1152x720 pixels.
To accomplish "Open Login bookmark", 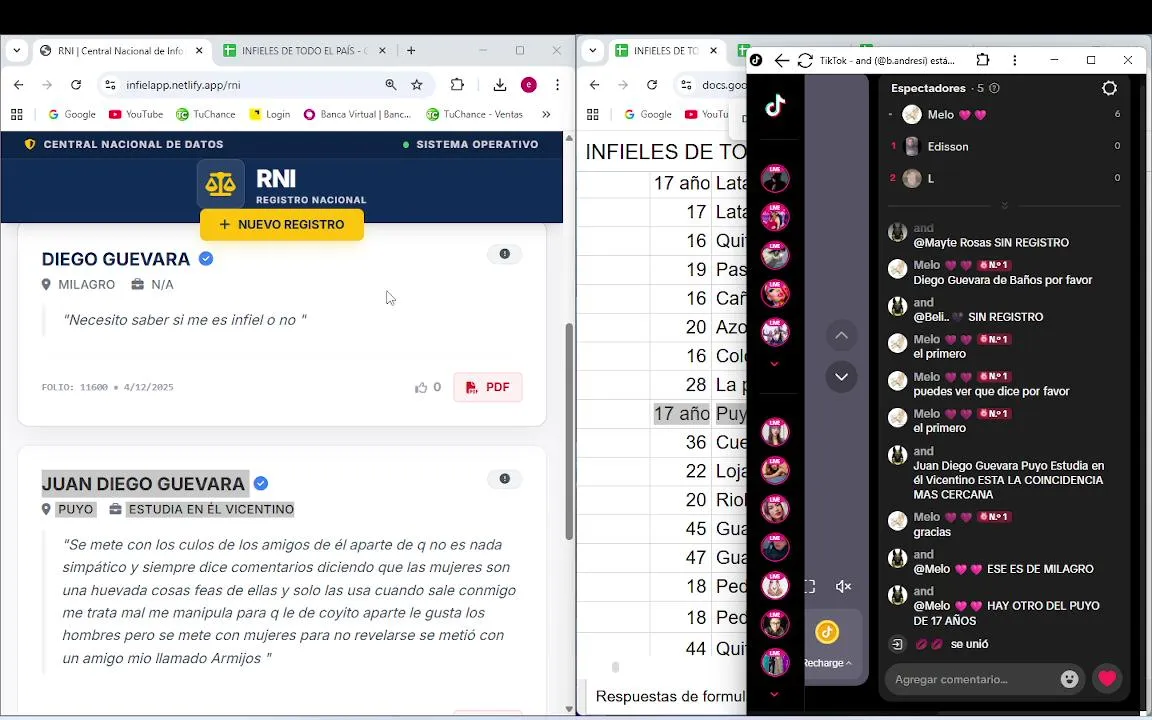I will [270, 115].
